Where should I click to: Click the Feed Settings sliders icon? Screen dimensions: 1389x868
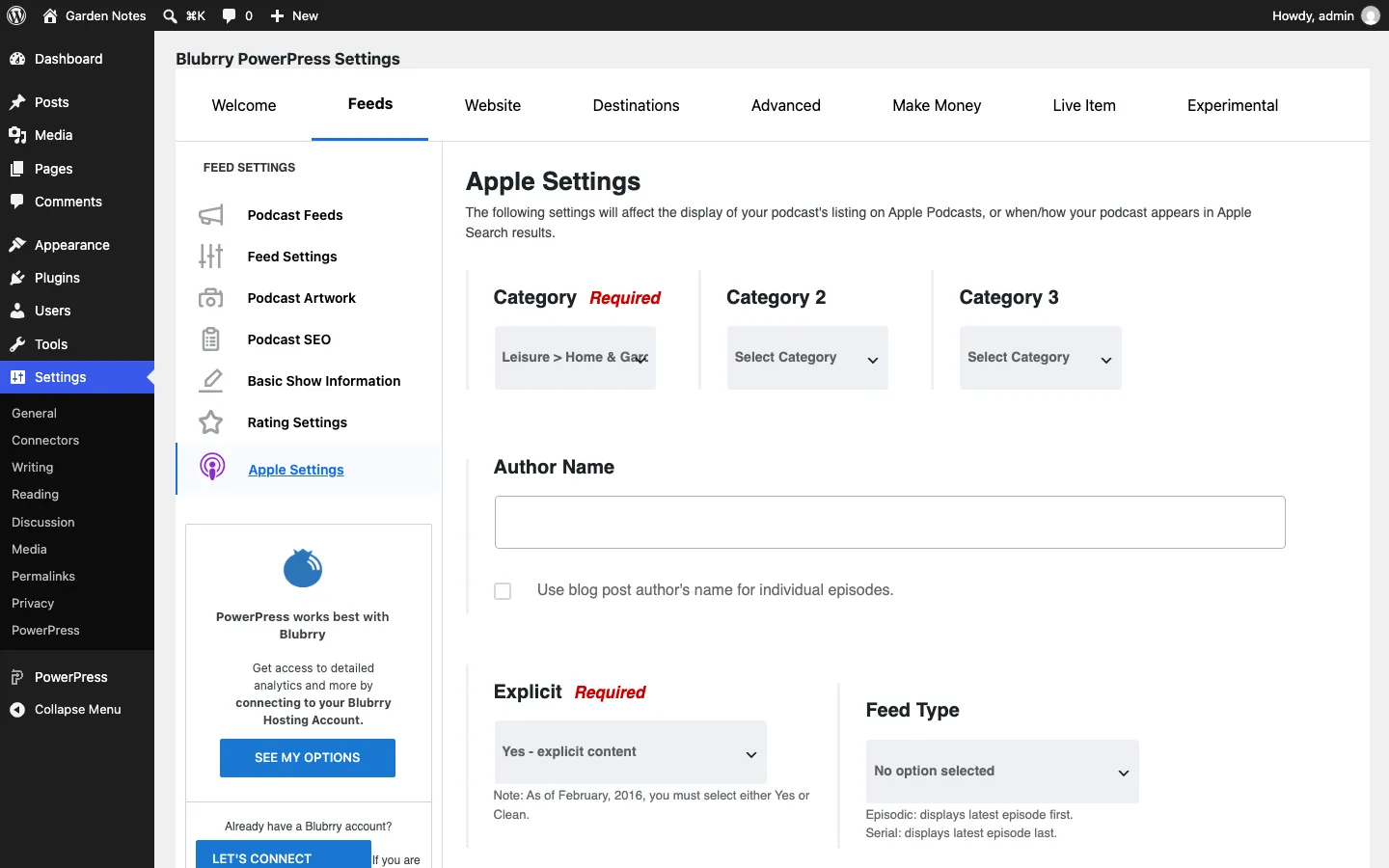pos(211,257)
